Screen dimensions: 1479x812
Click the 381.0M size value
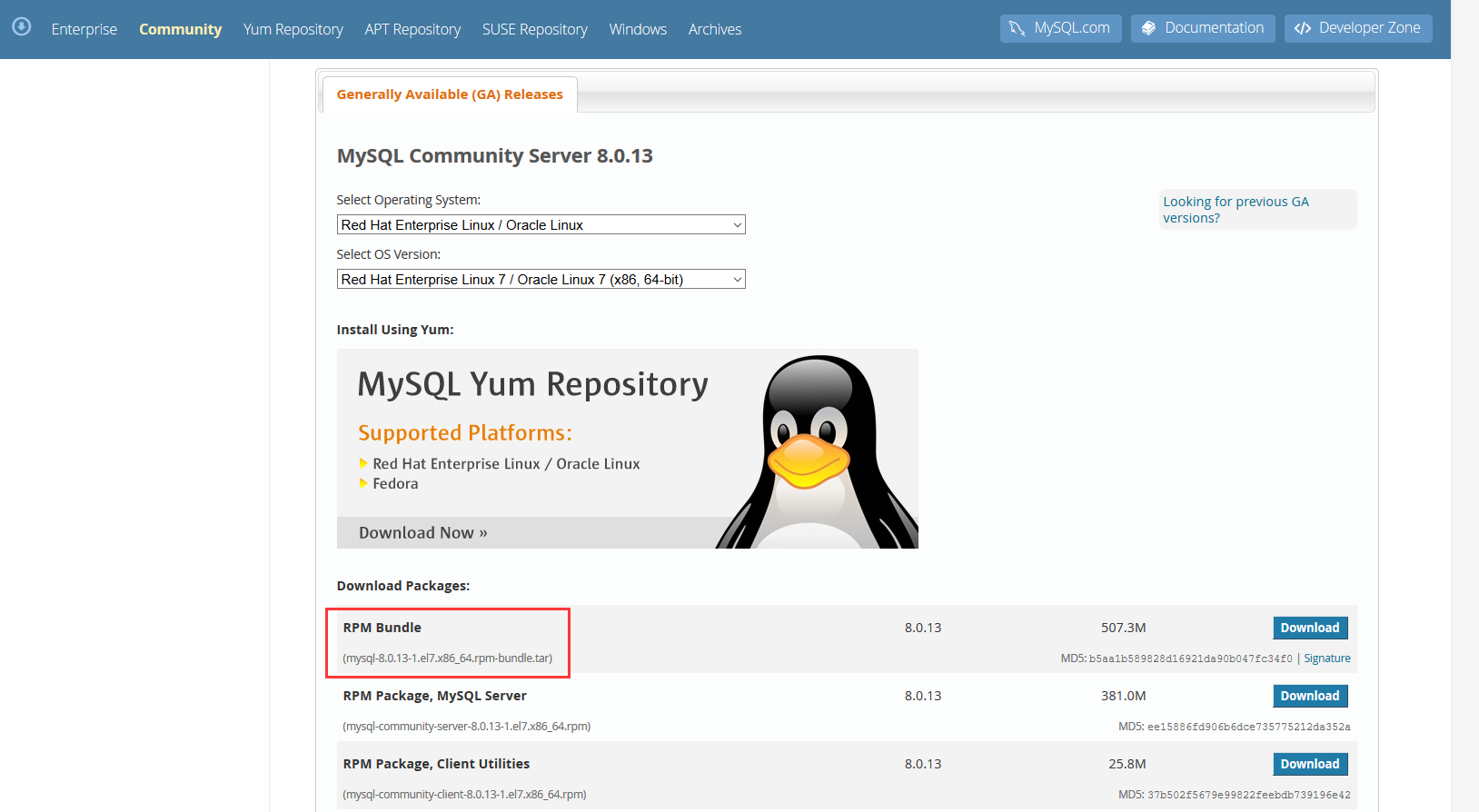pyautogui.click(x=1124, y=696)
